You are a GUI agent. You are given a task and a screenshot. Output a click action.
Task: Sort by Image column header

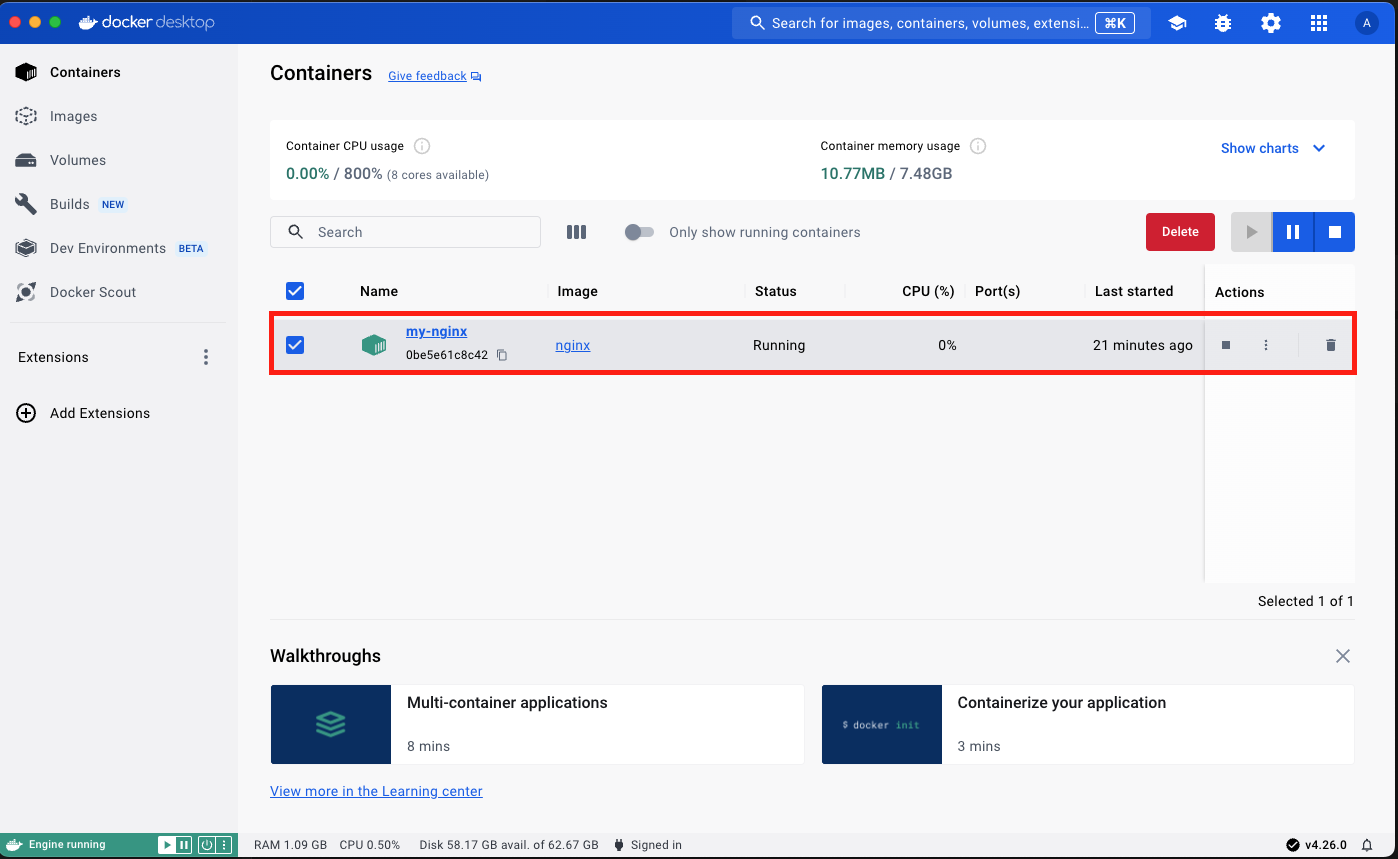coord(577,291)
